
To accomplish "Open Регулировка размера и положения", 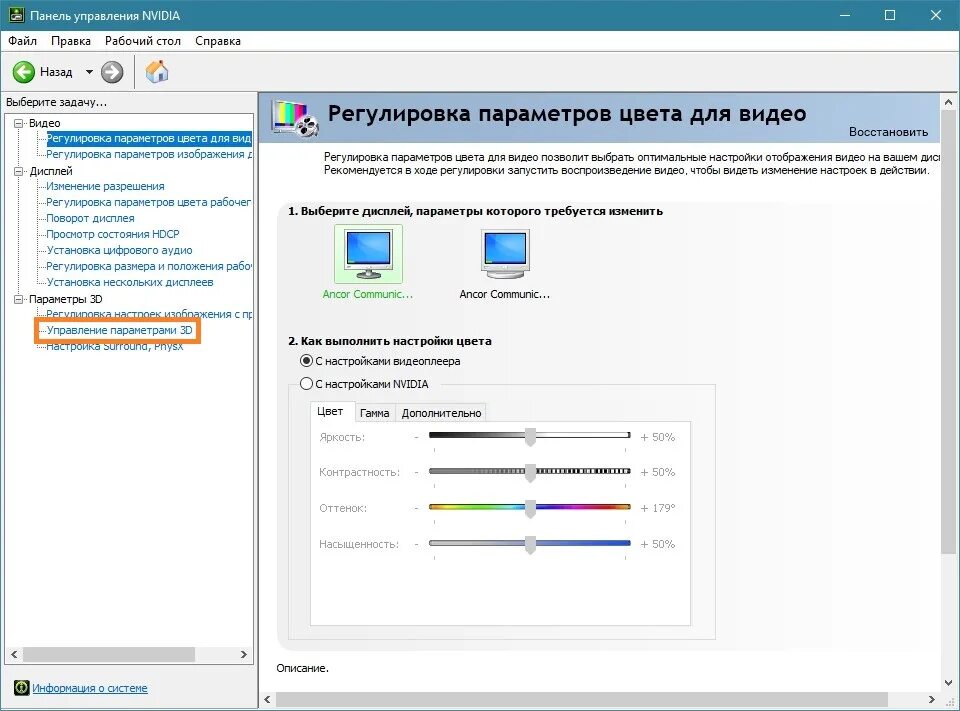I will pyautogui.click(x=149, y=266).
